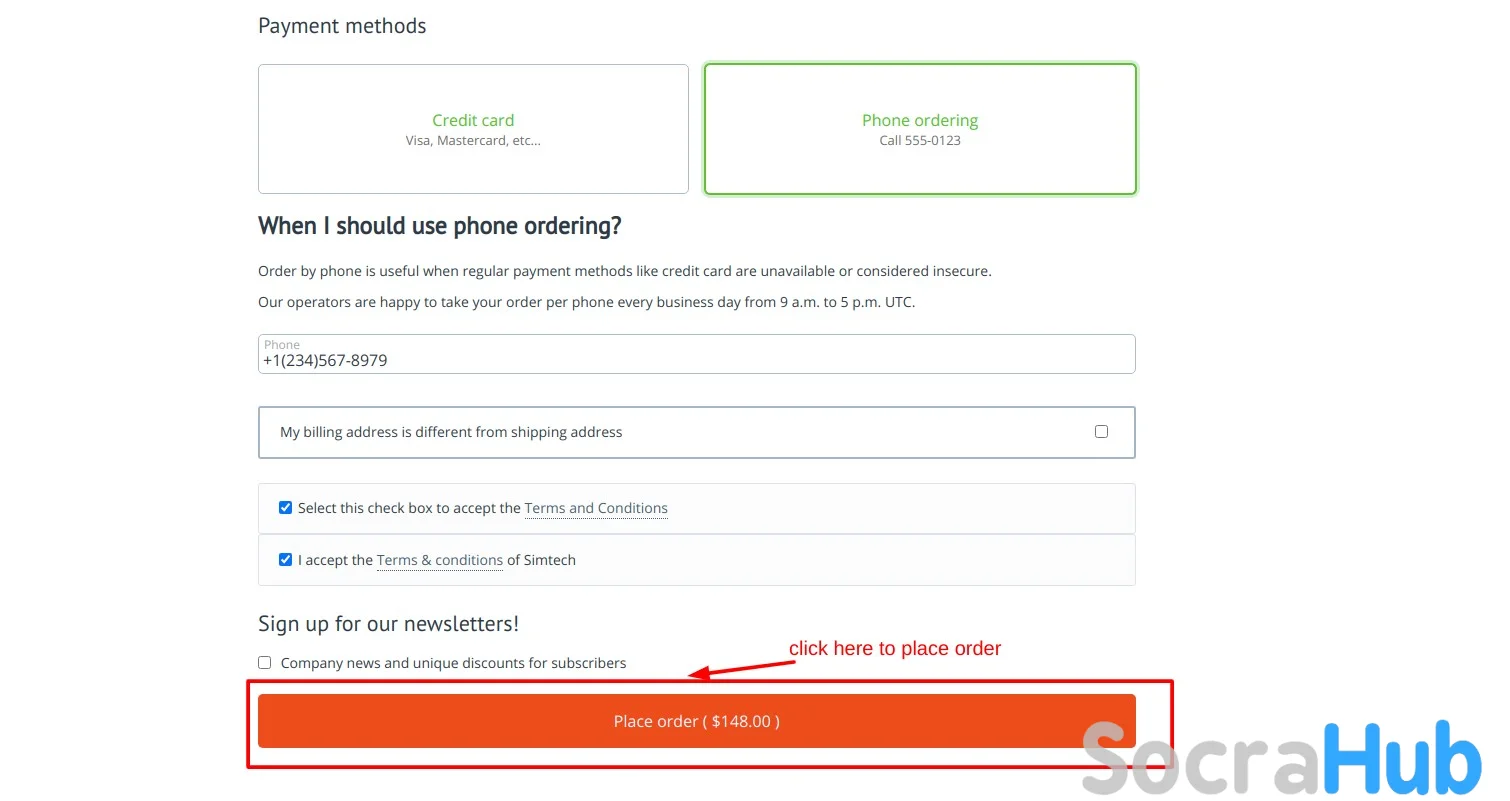Viewport: 1510px width, 801px height.
Task: Uncheck the first Terms and Conditions checkbox
Action: 285,508
